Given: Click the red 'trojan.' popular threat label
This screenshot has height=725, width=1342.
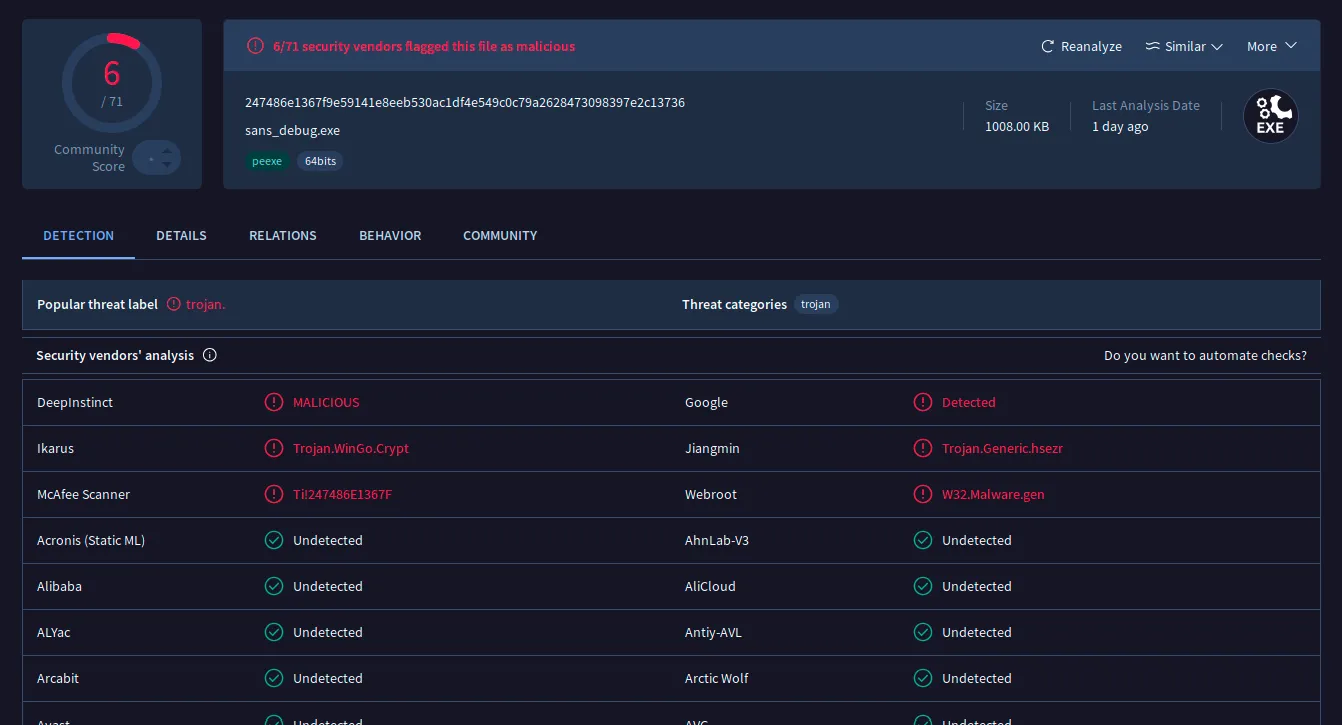Looking at the screenshot, I should [206, 304].
